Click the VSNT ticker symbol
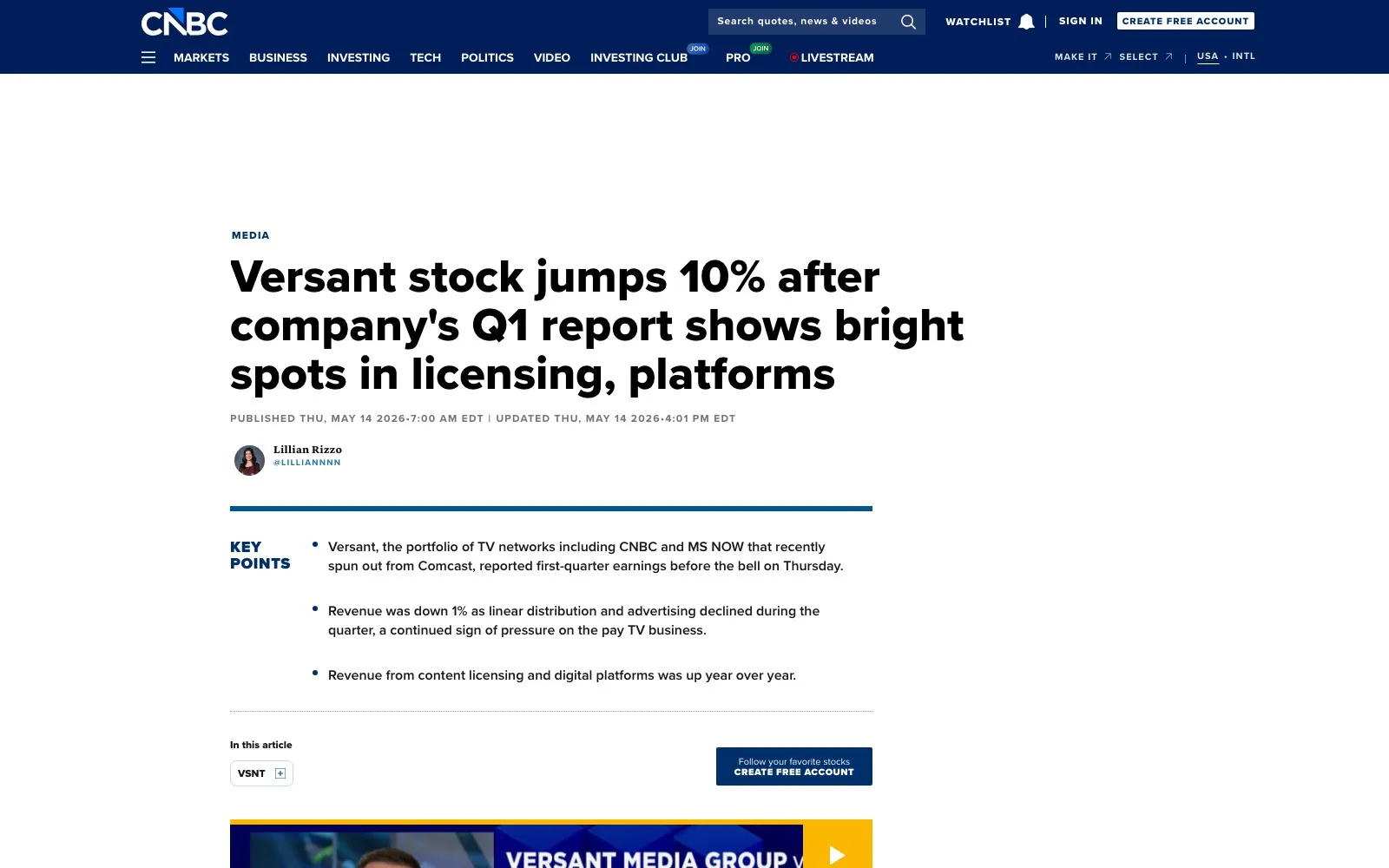This screenshot has height=868, width=1389. tap(252, 773)
